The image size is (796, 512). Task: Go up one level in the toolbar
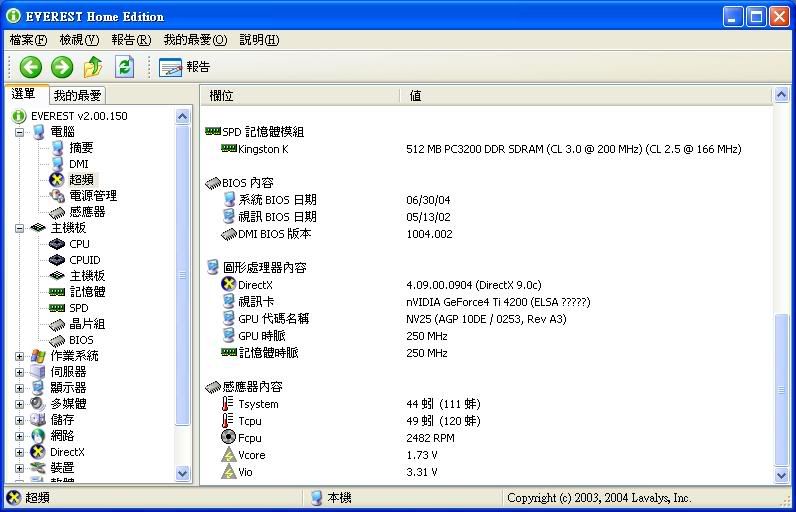point(93,67)
